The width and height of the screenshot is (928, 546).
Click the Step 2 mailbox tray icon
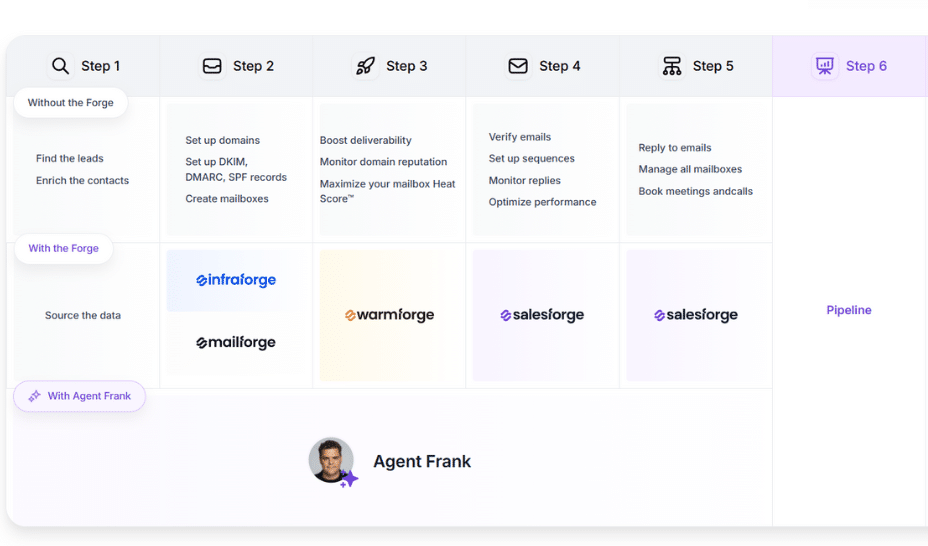click(212, 66)
